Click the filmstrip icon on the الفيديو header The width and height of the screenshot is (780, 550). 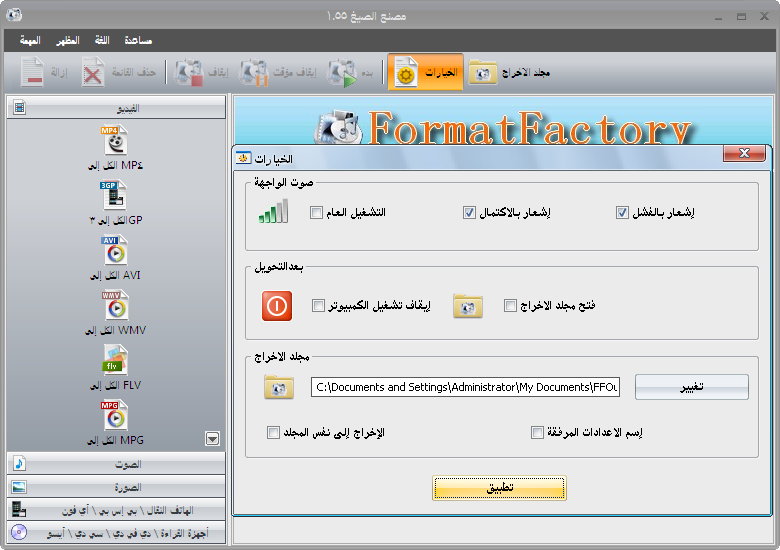[x=19, y=107]
